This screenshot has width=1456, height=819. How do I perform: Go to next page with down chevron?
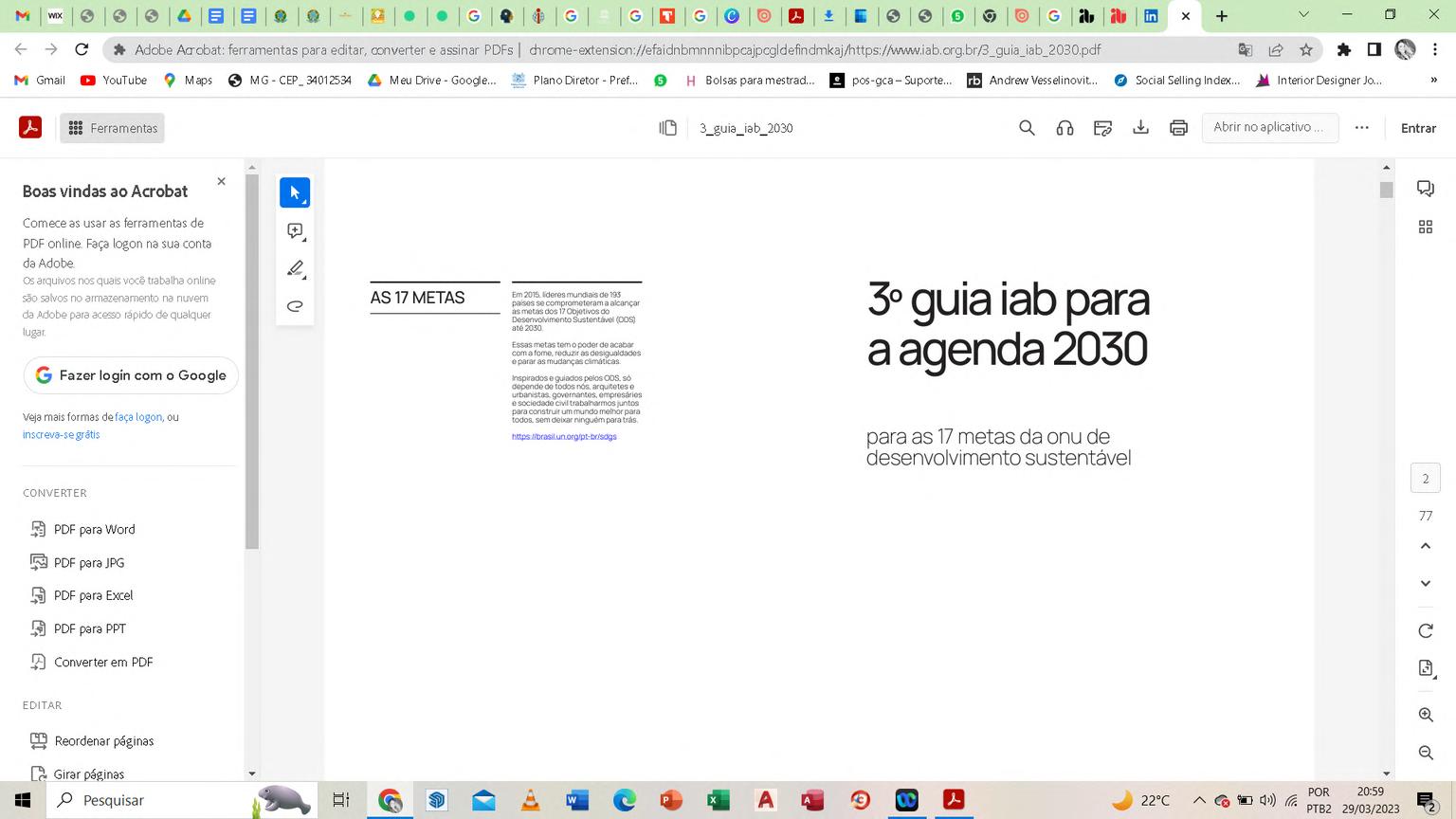(x=1425, y=583)
